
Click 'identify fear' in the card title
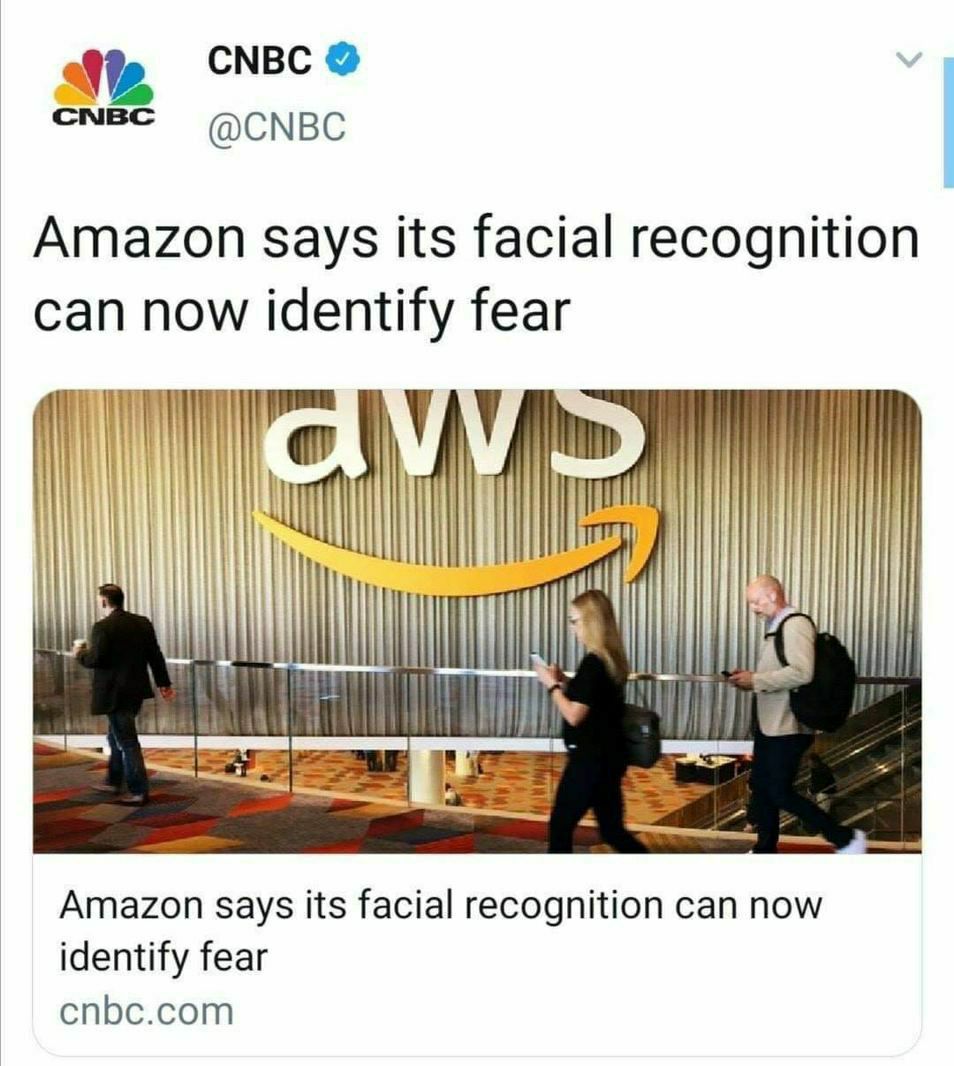[x=163, y=957]
